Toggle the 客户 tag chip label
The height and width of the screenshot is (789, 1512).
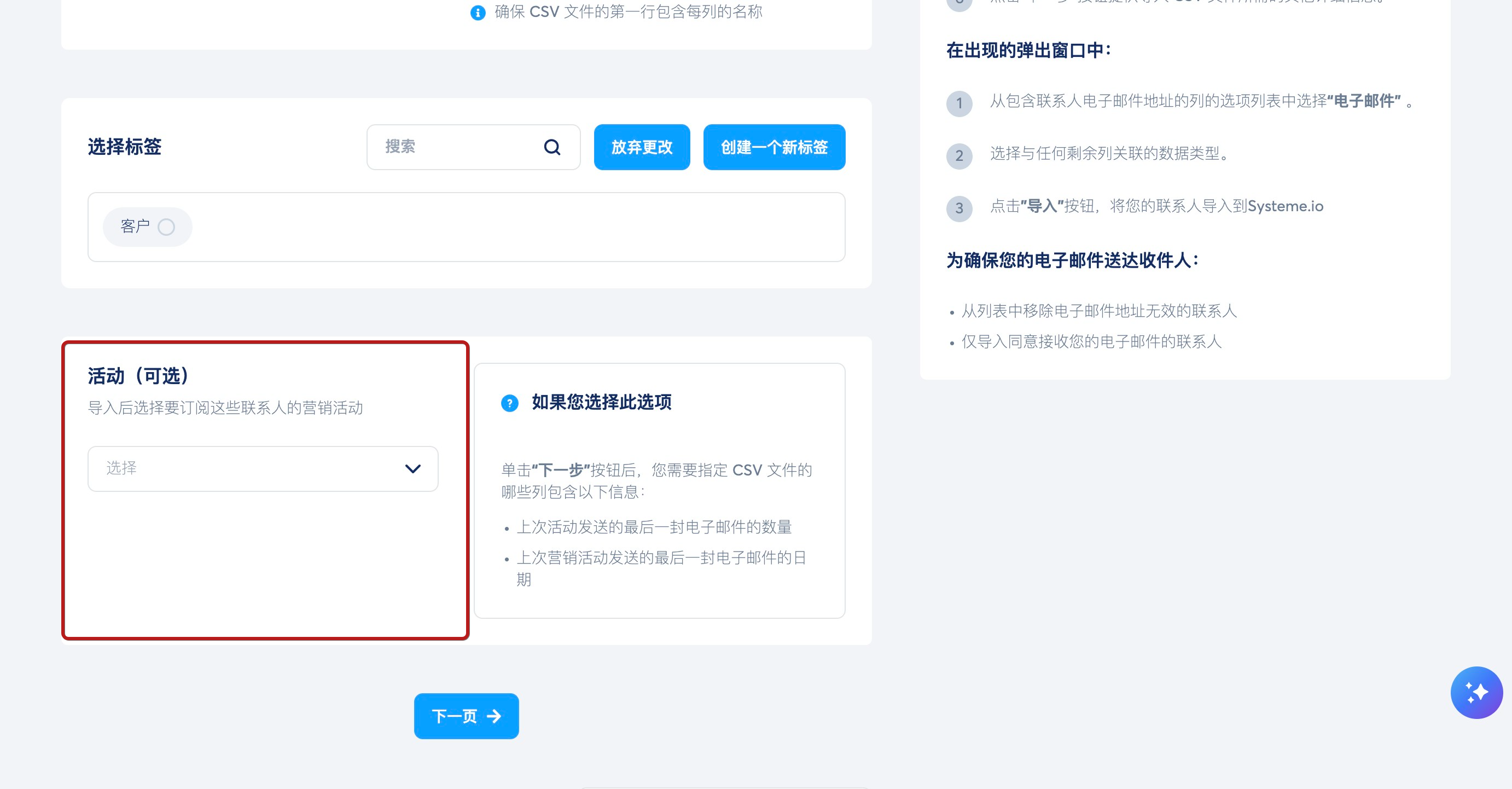(x=135, y=227)
